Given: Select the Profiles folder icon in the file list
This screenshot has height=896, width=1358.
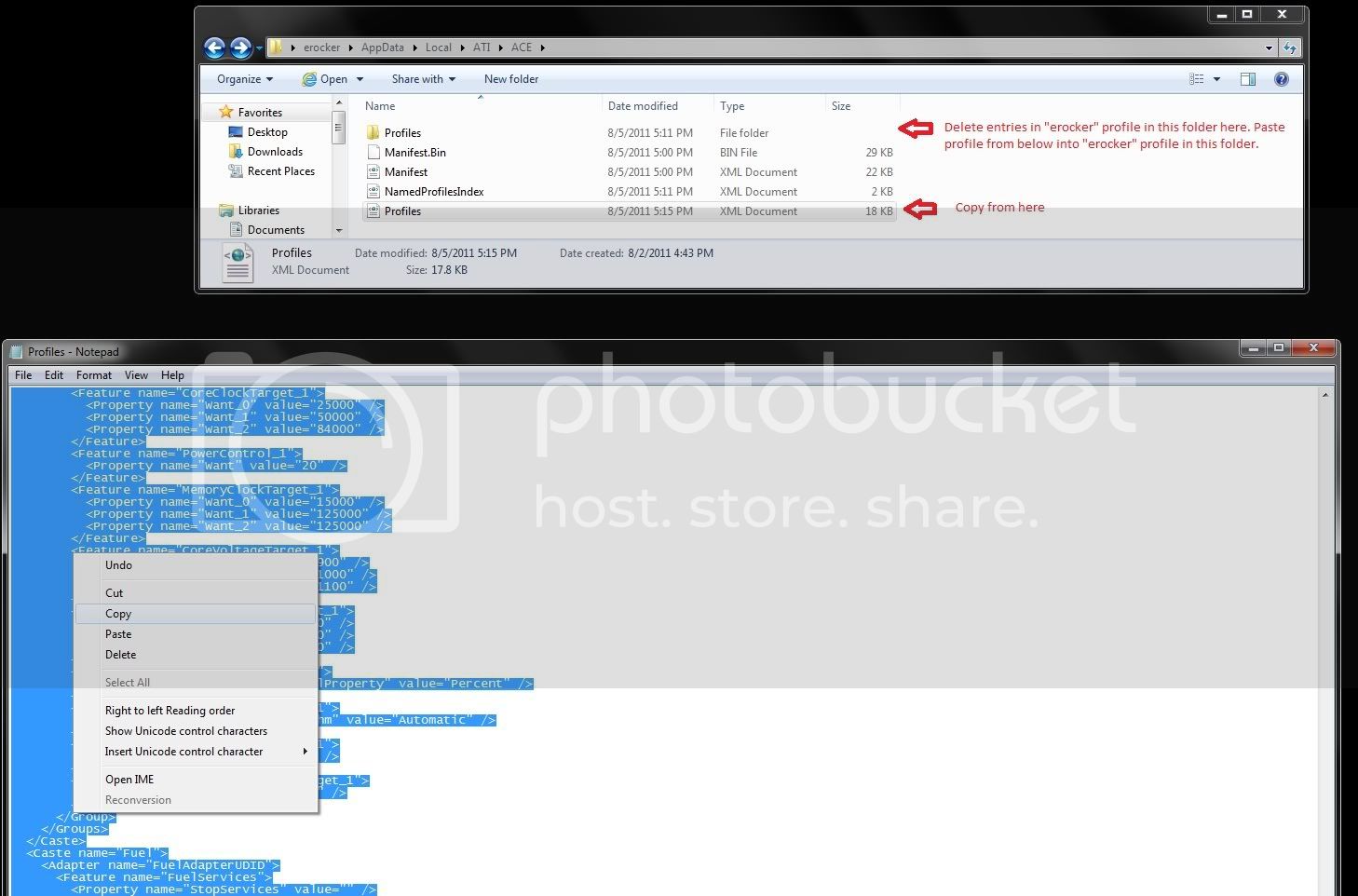Looking at the screenshot, I should tap(373, 132).
